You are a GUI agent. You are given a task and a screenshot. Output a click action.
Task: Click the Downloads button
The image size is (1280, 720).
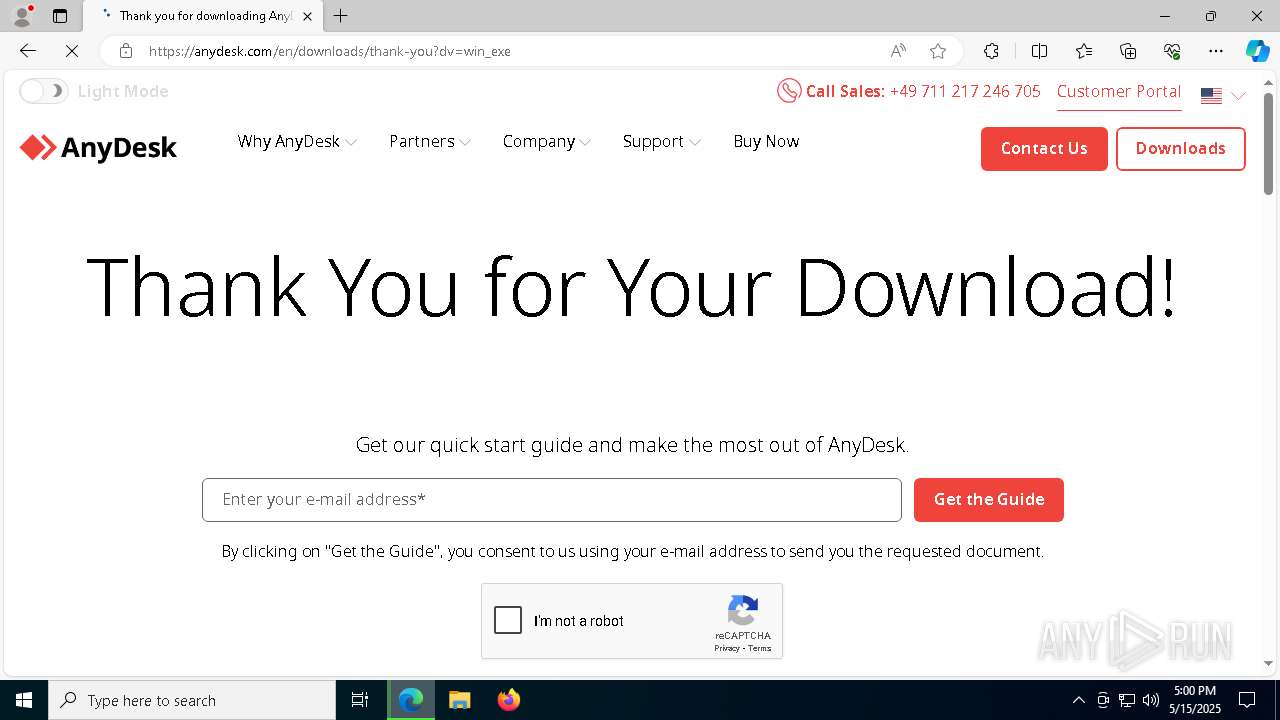1180,148
